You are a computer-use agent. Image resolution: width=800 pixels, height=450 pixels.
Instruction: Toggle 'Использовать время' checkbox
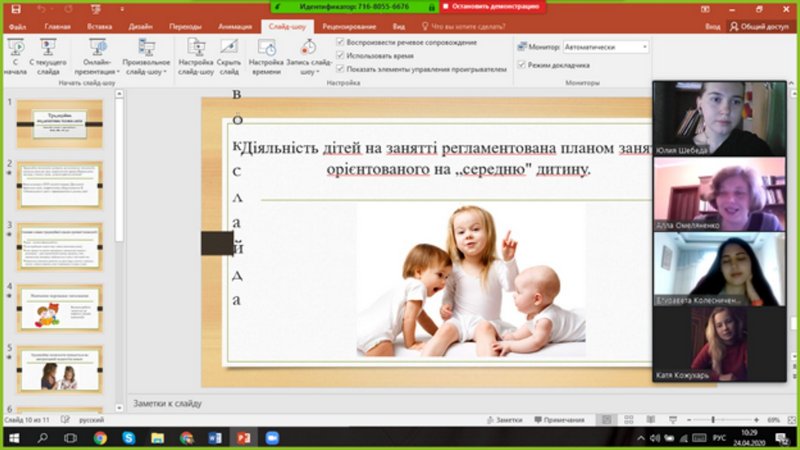pos(341,55)
